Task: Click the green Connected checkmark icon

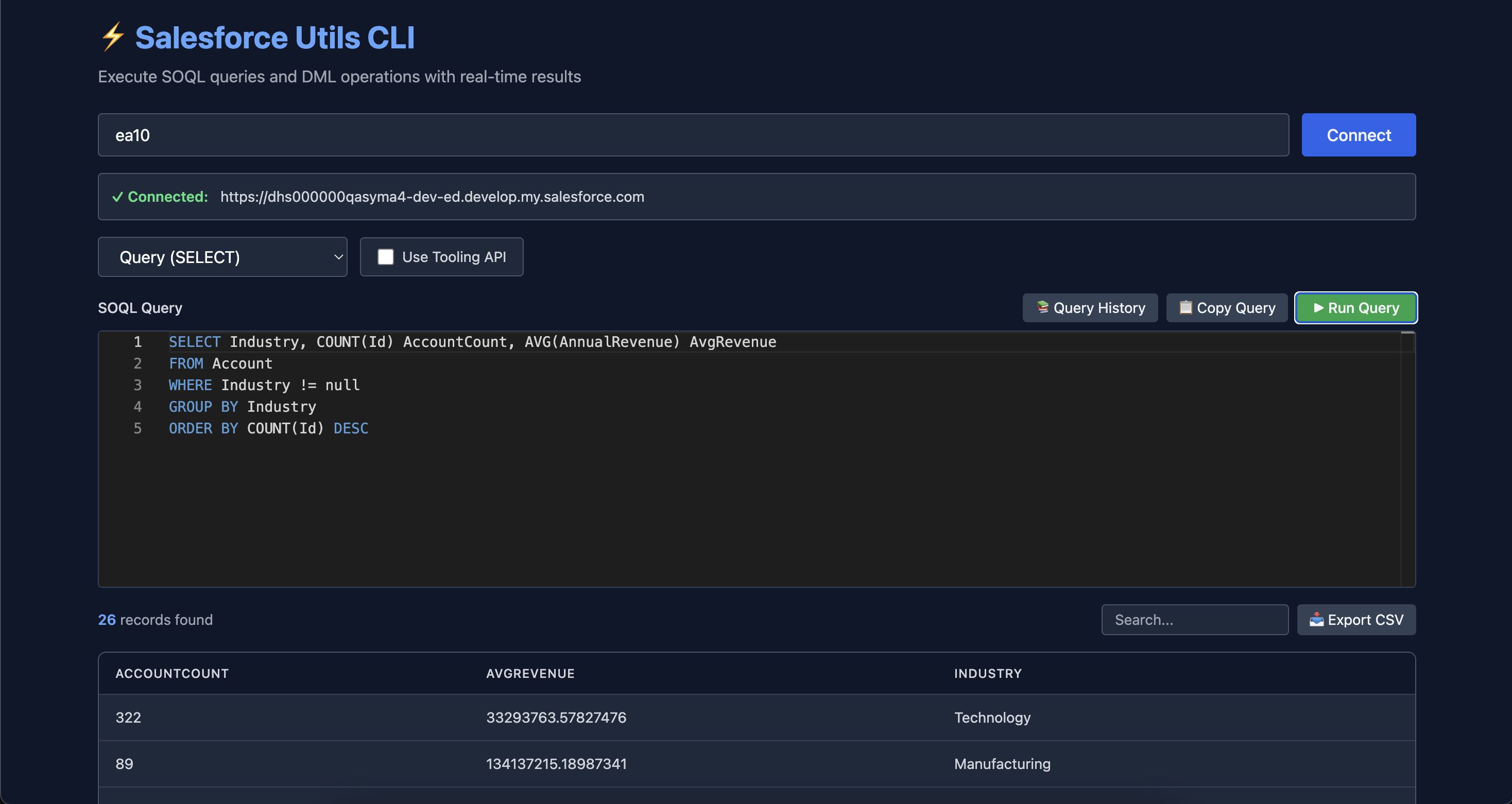Action: 117,197
